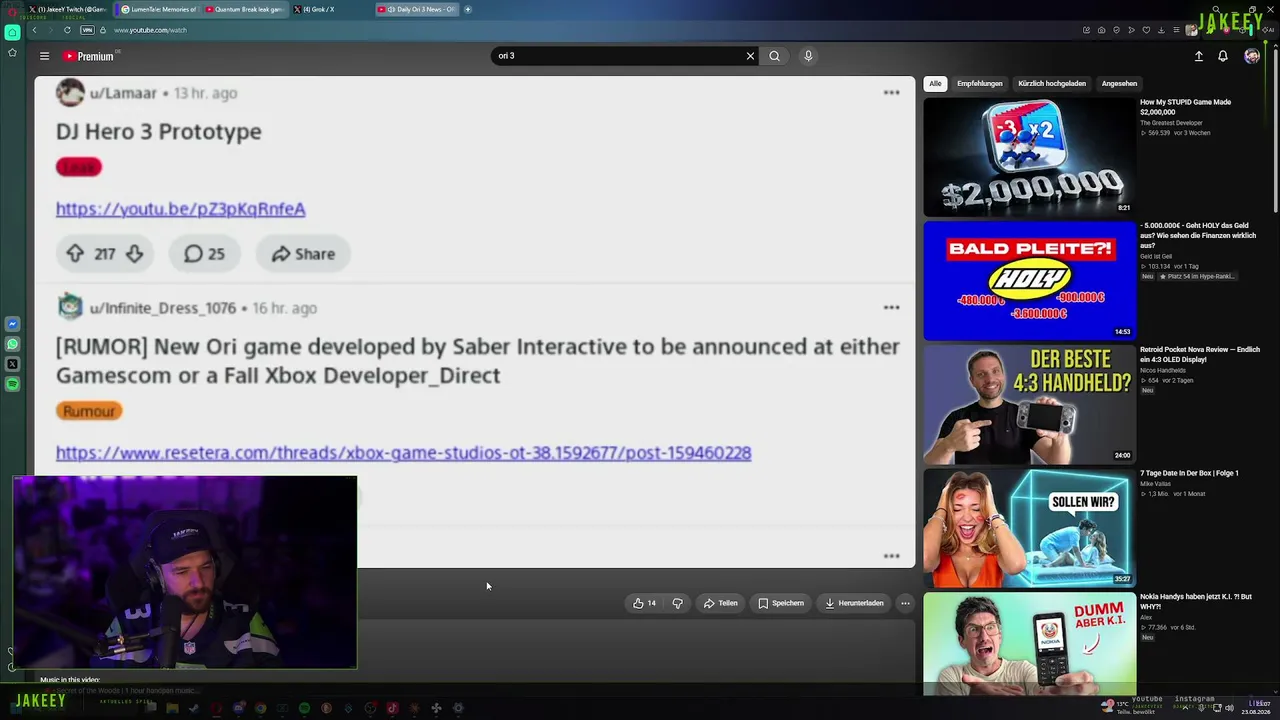Like the video with thumbs up
Image resolution: width=1280 pixels, height=720 pixels.
644,603
